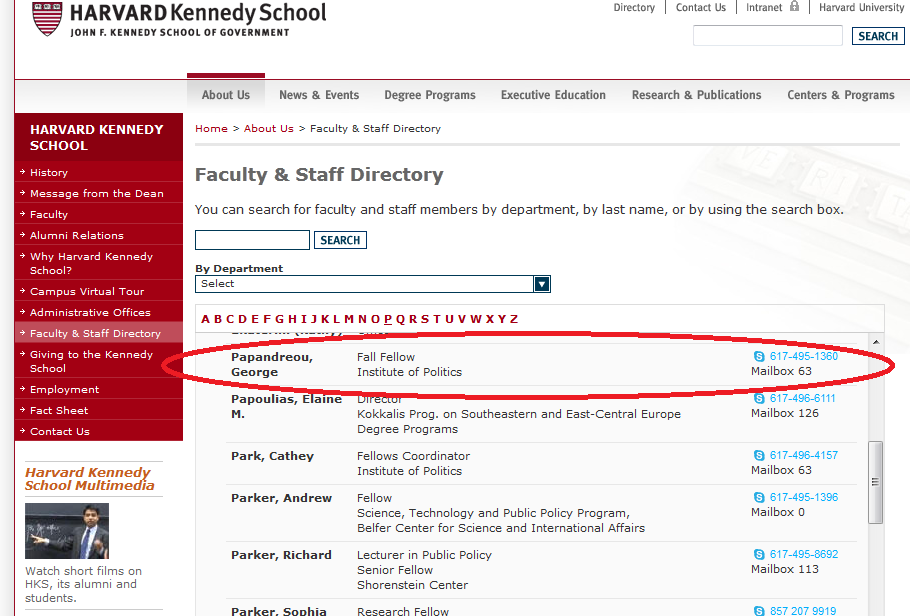Image resolution: width=910 pixels, height=616 pixels.
Task: Filter directory by letter A
Action: click(x=205, y=319)
